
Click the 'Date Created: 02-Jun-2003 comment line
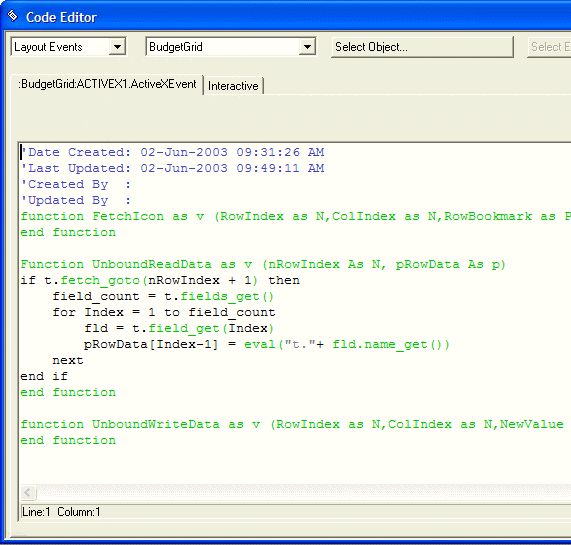pyautogui.click(x=172, y=152)
